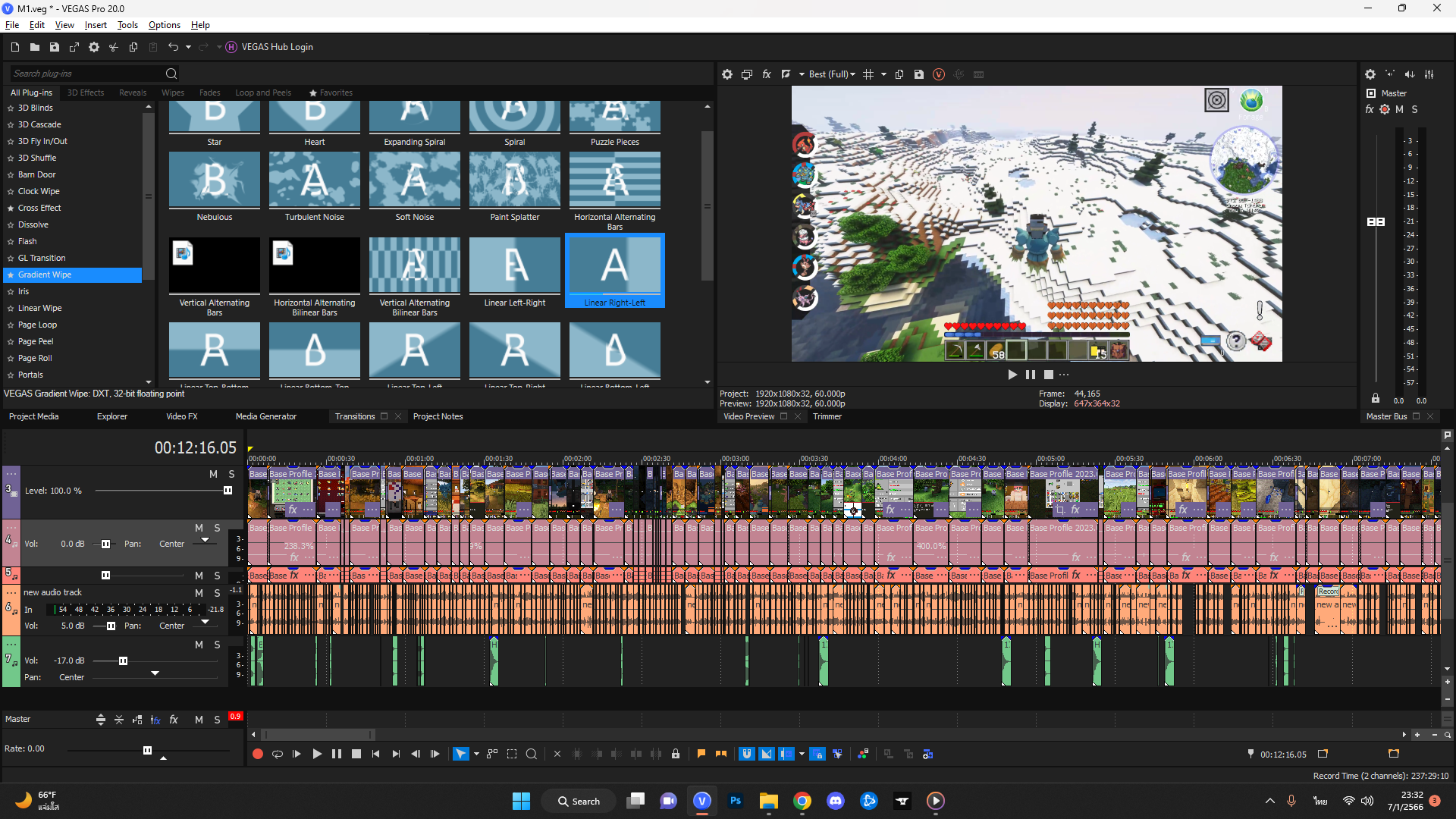Mute video track 3
1456x819 pixels.
click(x=213, y=474)
